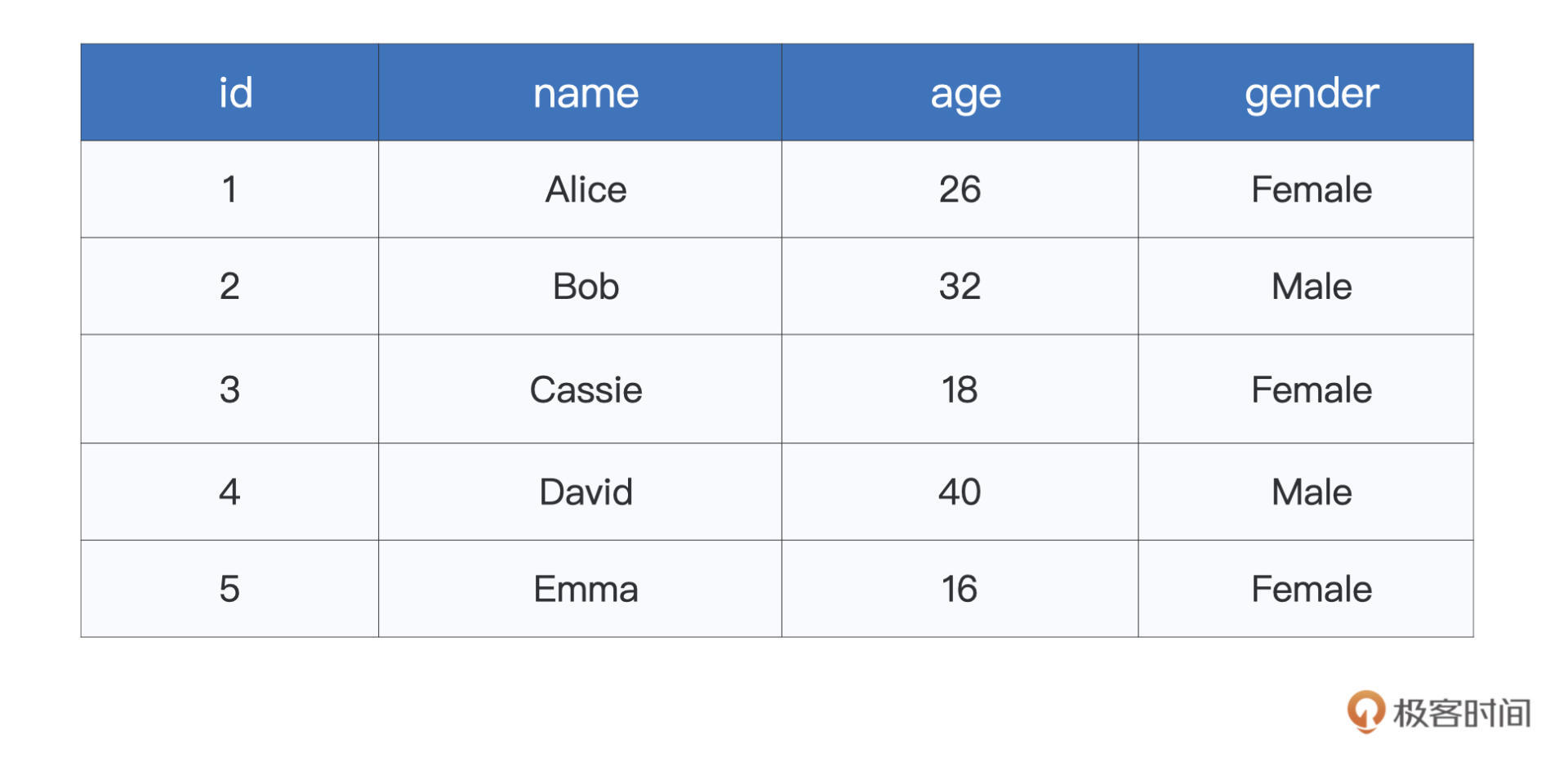Select the id column header
Image resolution: width=1568 pixels, height=757 pixels.
[x=235, y=93]
